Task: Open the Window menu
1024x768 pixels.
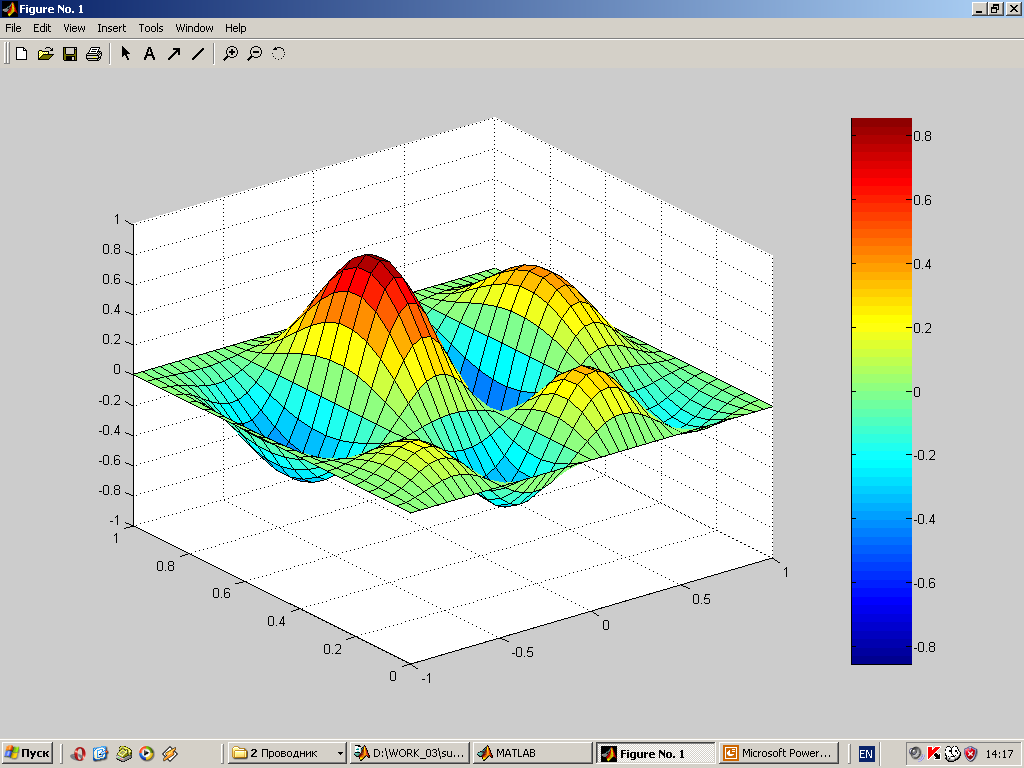Action: click(194, 28)
